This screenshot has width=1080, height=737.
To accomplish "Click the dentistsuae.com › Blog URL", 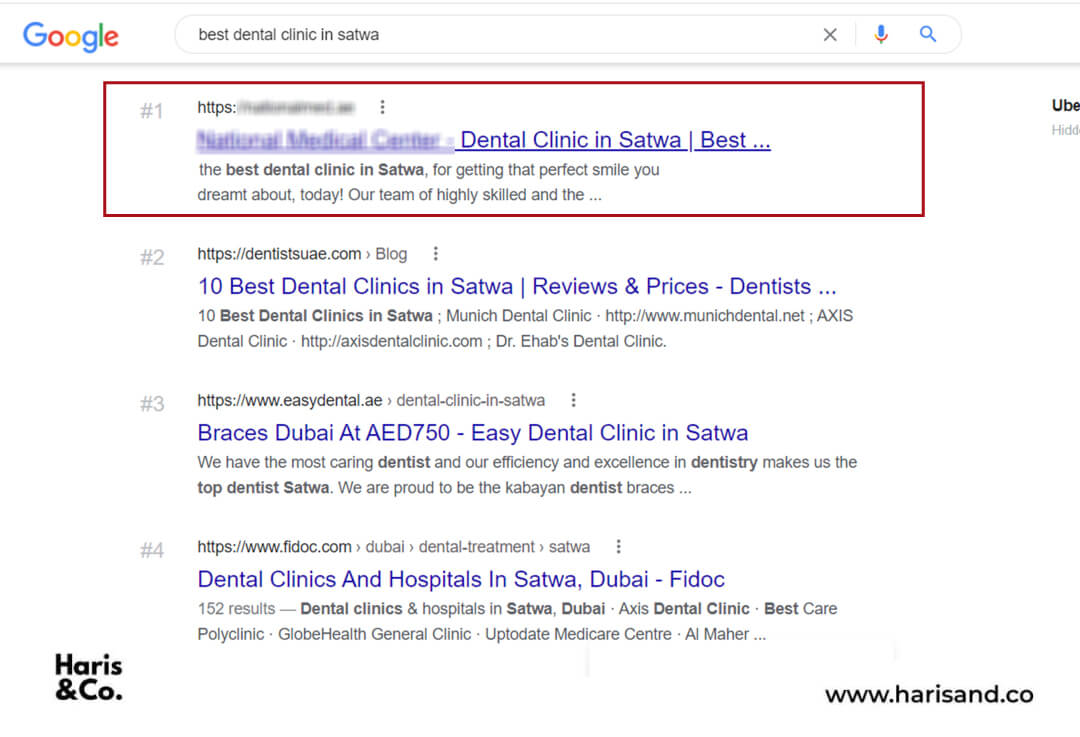I will pyautogui.click(x=302, y=253).
